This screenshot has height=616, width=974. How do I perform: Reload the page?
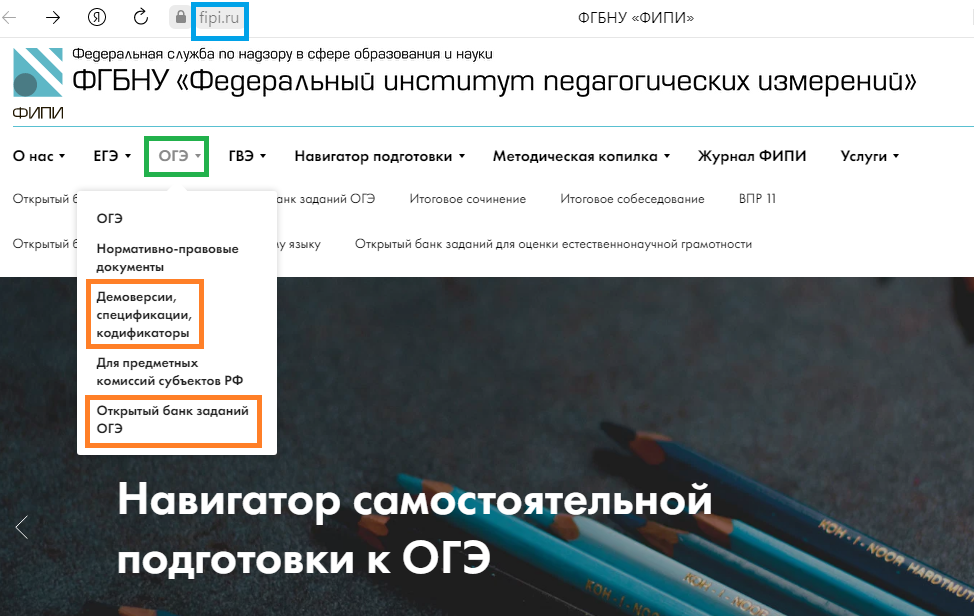coord(141,17)
